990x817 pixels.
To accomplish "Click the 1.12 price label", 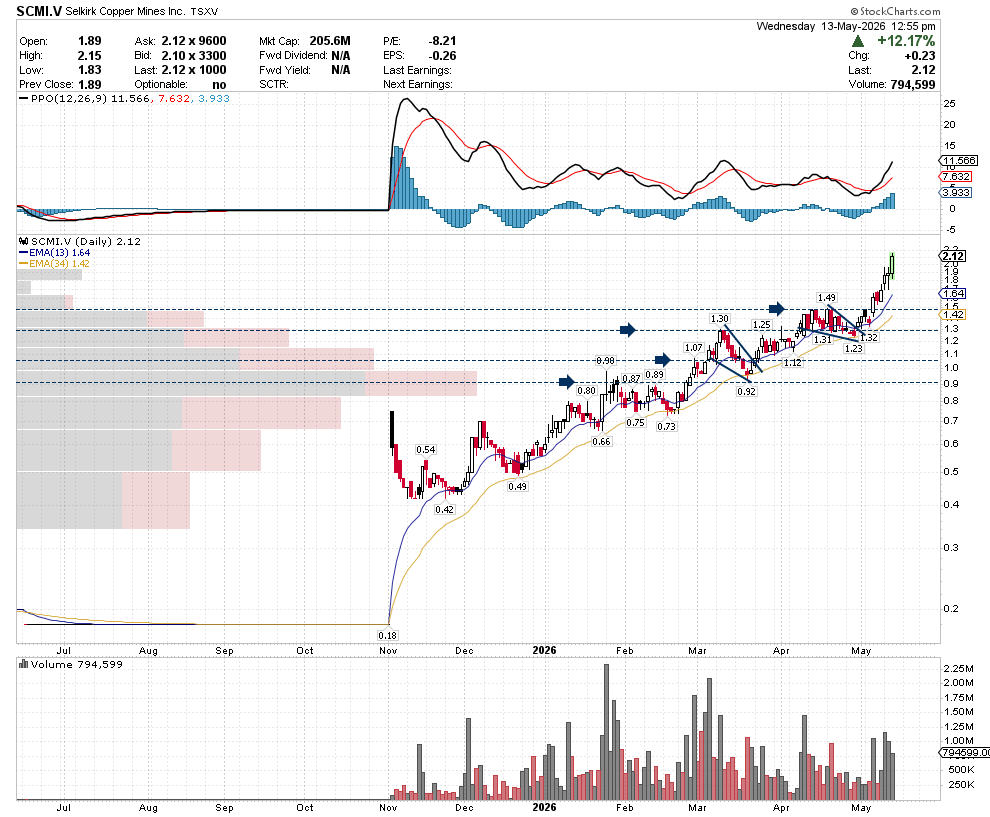I will [x=792, y=362].
